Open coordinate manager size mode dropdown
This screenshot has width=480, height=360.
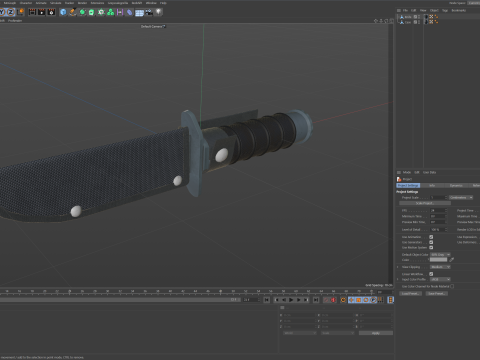[x=337, y=333]
